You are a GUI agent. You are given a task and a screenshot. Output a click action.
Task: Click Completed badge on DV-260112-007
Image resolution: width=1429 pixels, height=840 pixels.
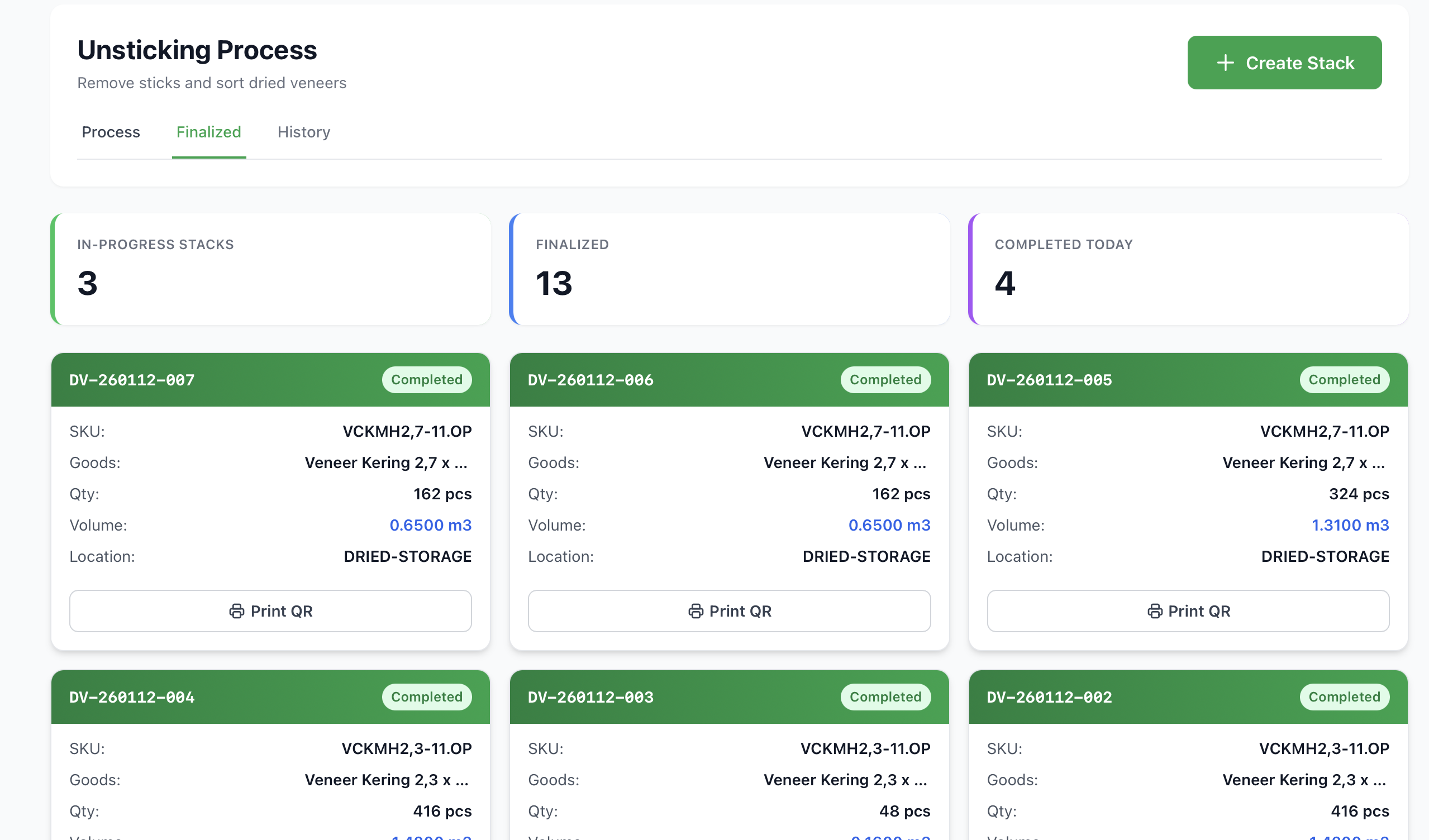[x=426, y=380]
